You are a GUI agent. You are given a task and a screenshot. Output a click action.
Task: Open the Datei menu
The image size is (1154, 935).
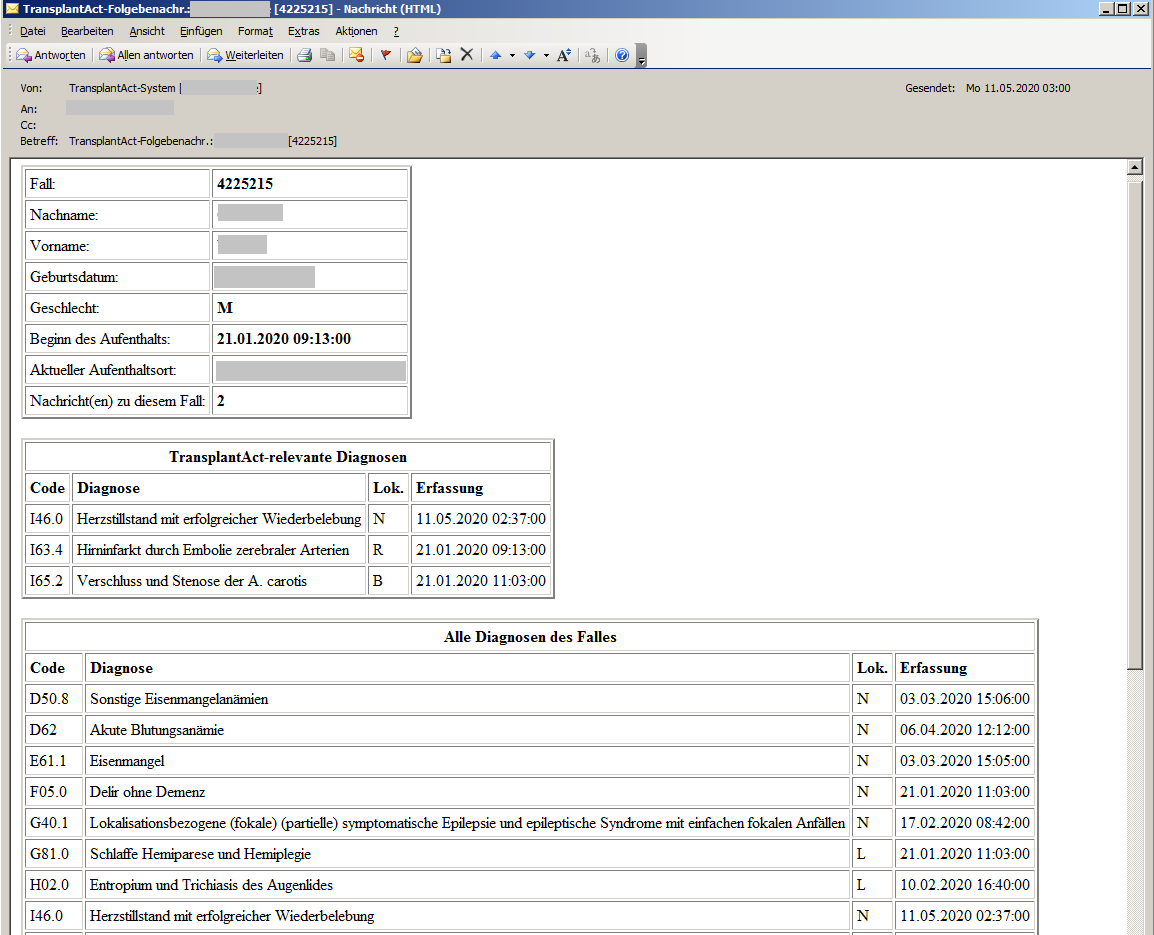point(33,31)
